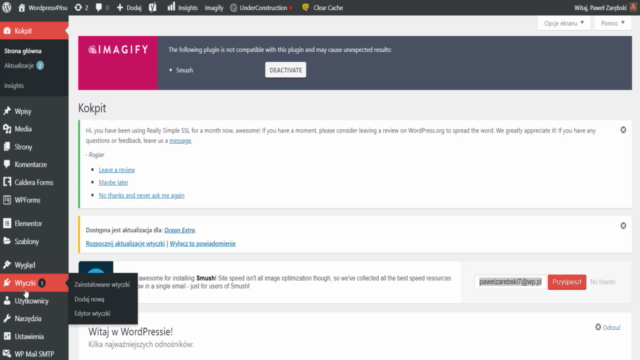Open Media library icon in sidebar

(7, 129)
